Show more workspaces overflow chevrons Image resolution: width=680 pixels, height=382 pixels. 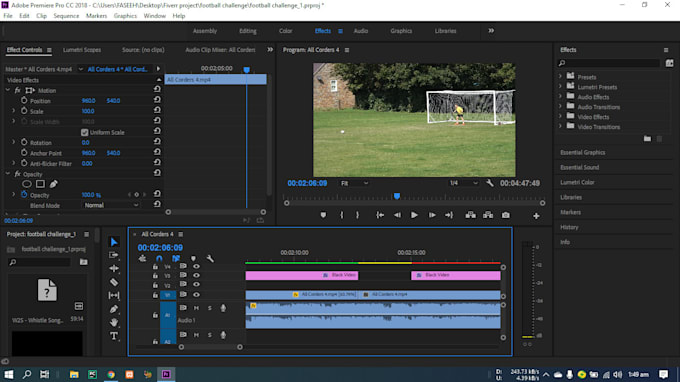pos(491,31)
